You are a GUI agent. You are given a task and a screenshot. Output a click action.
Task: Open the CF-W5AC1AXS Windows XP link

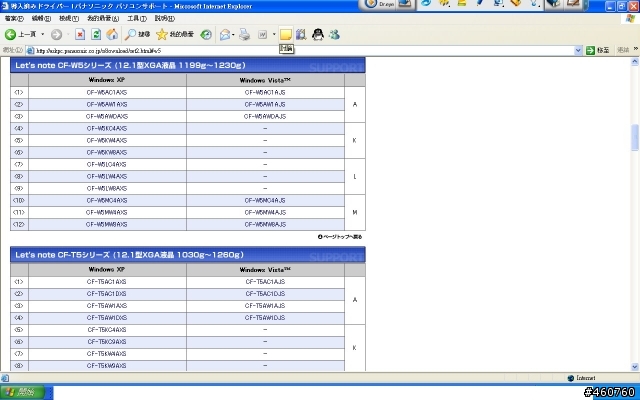click(107, 93)
